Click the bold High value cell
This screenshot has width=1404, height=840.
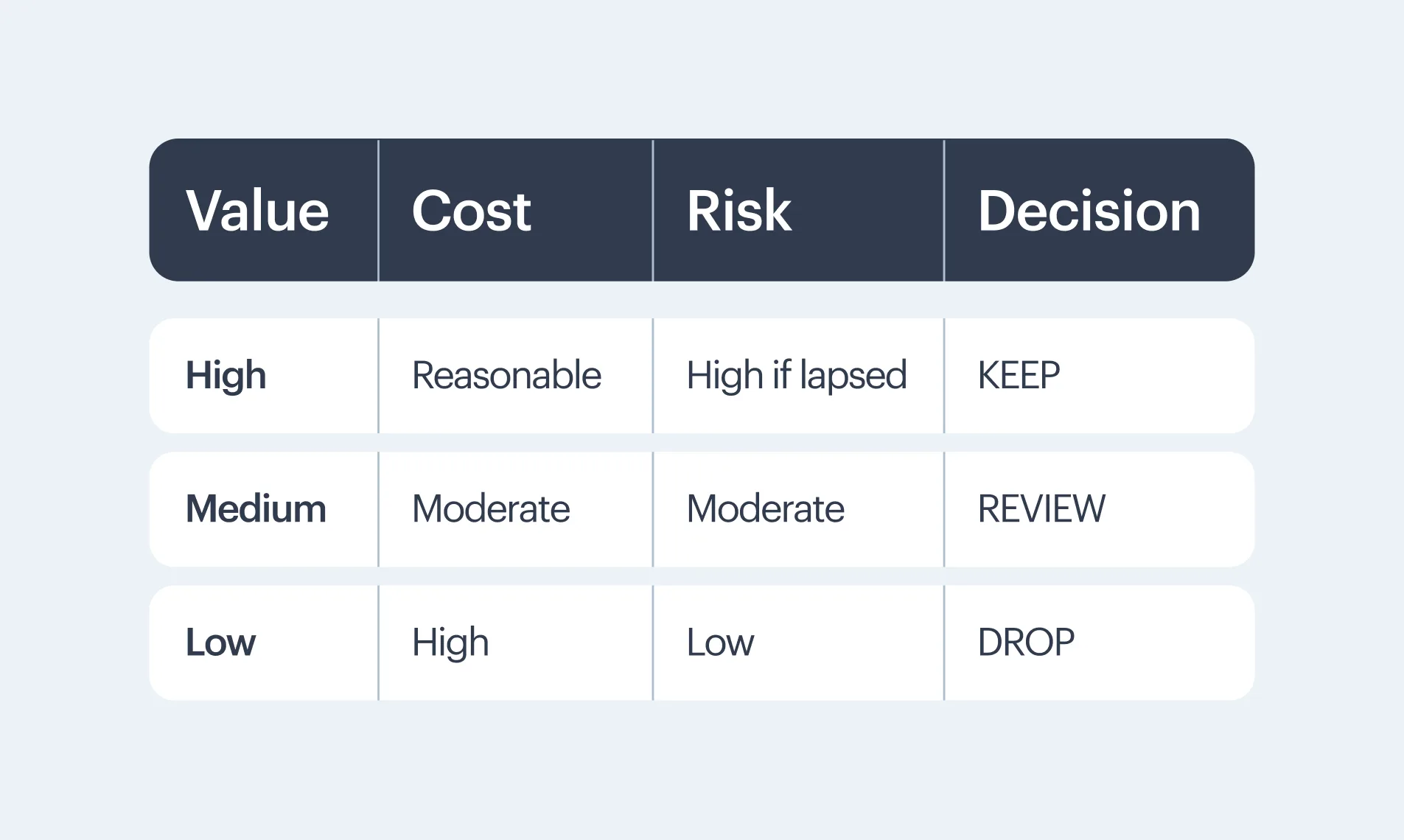(x=226, y=376)
